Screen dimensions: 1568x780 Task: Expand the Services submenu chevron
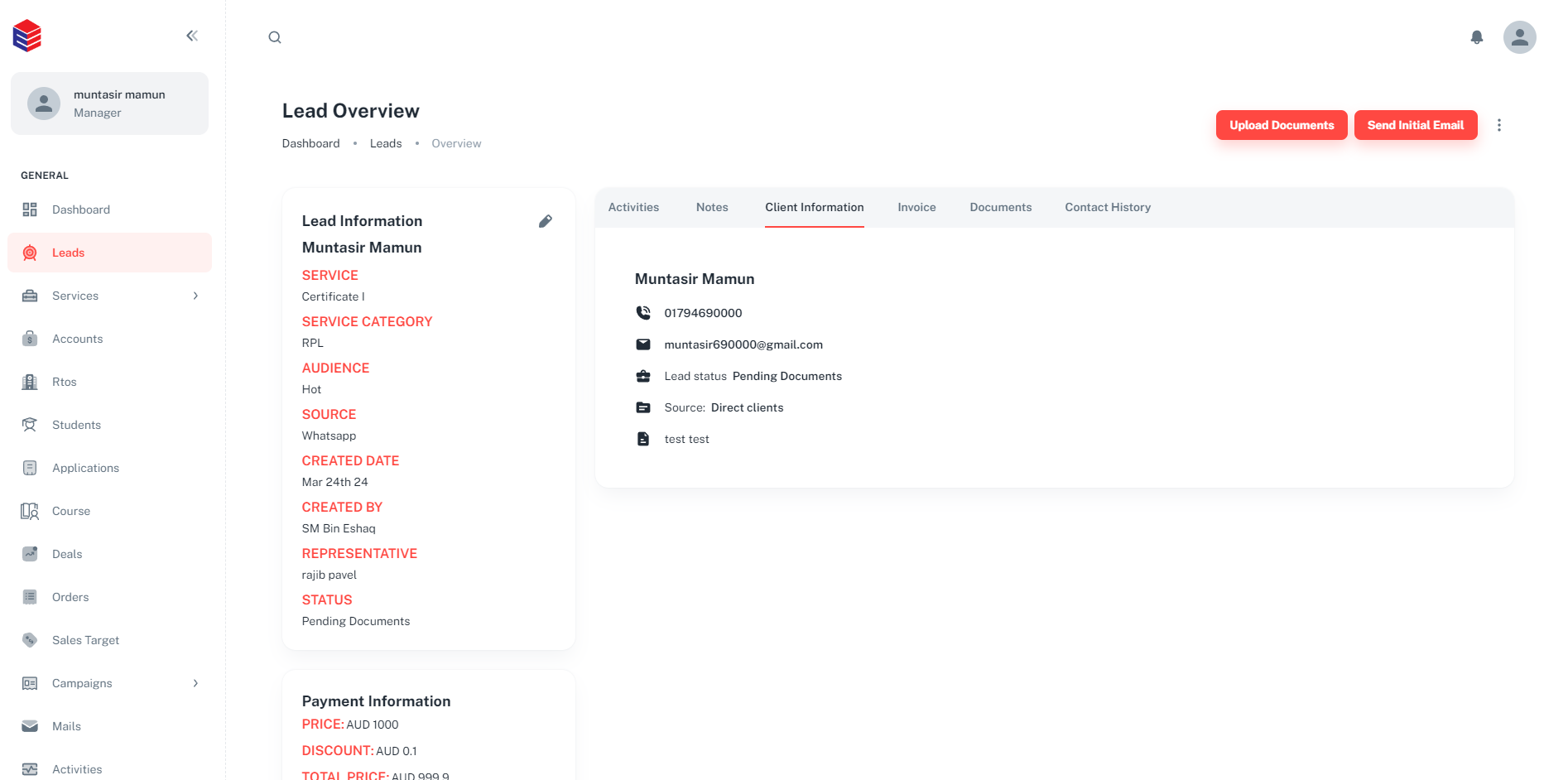[195, 296]
